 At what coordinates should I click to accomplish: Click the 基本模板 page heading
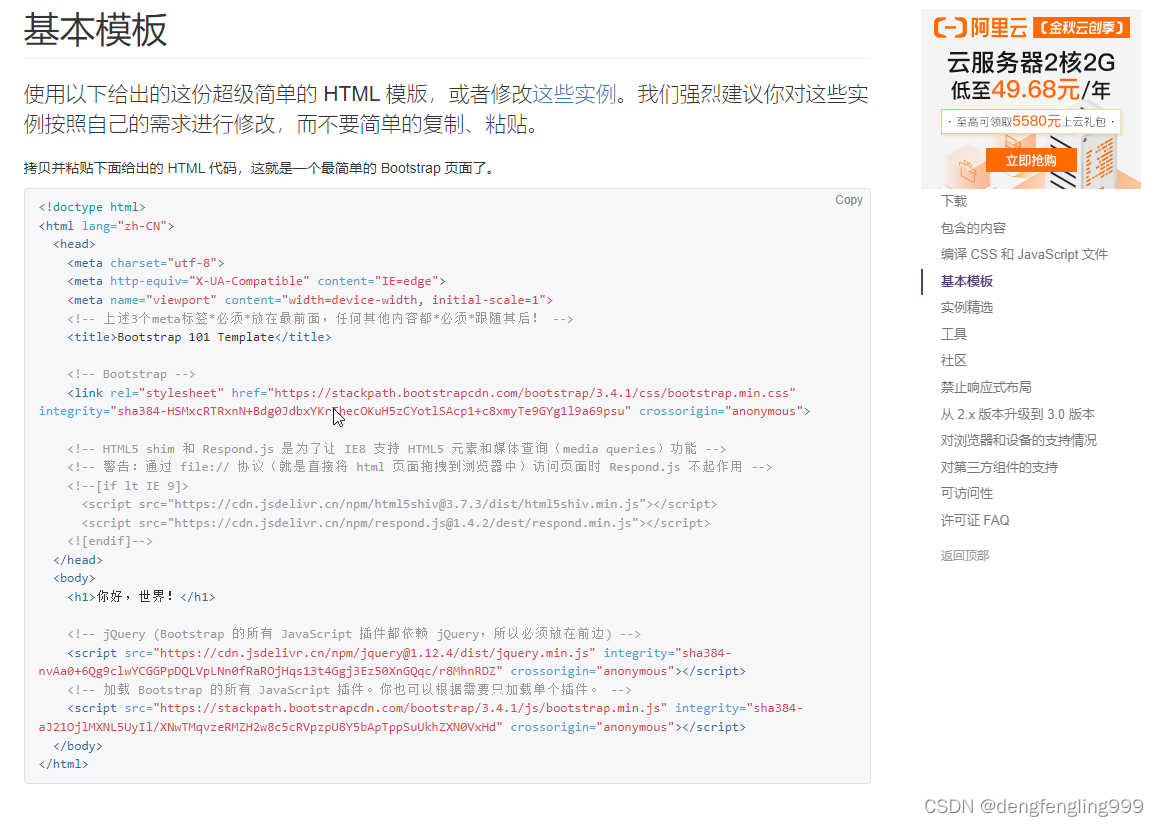point(95,30)
